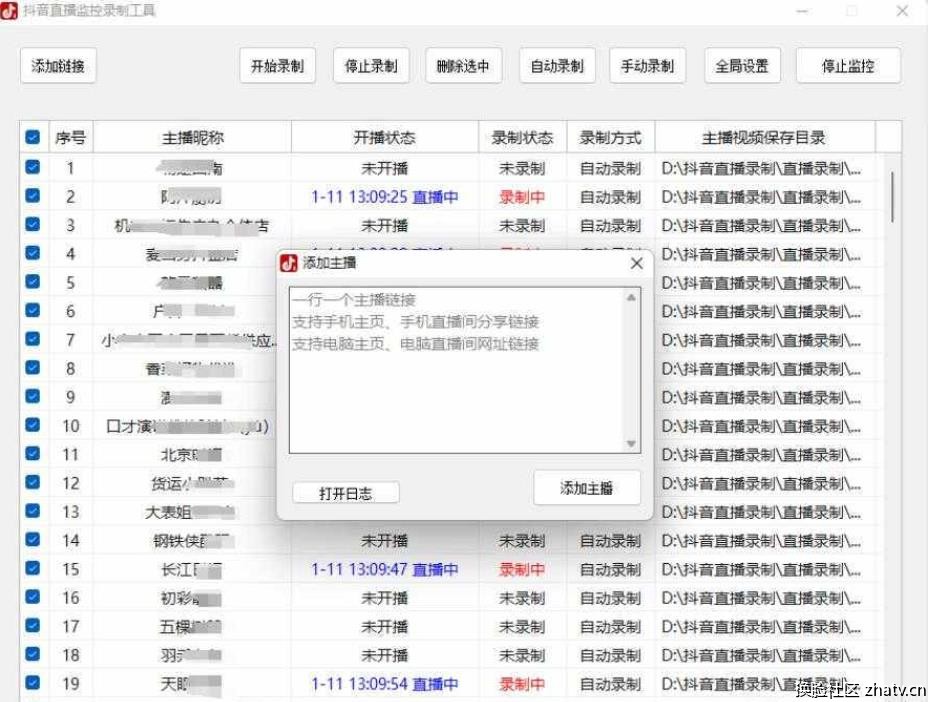929x702 pixels.
Task: Confirm with 添加主播 button in dialog
Action: click(x=587, y=488)
